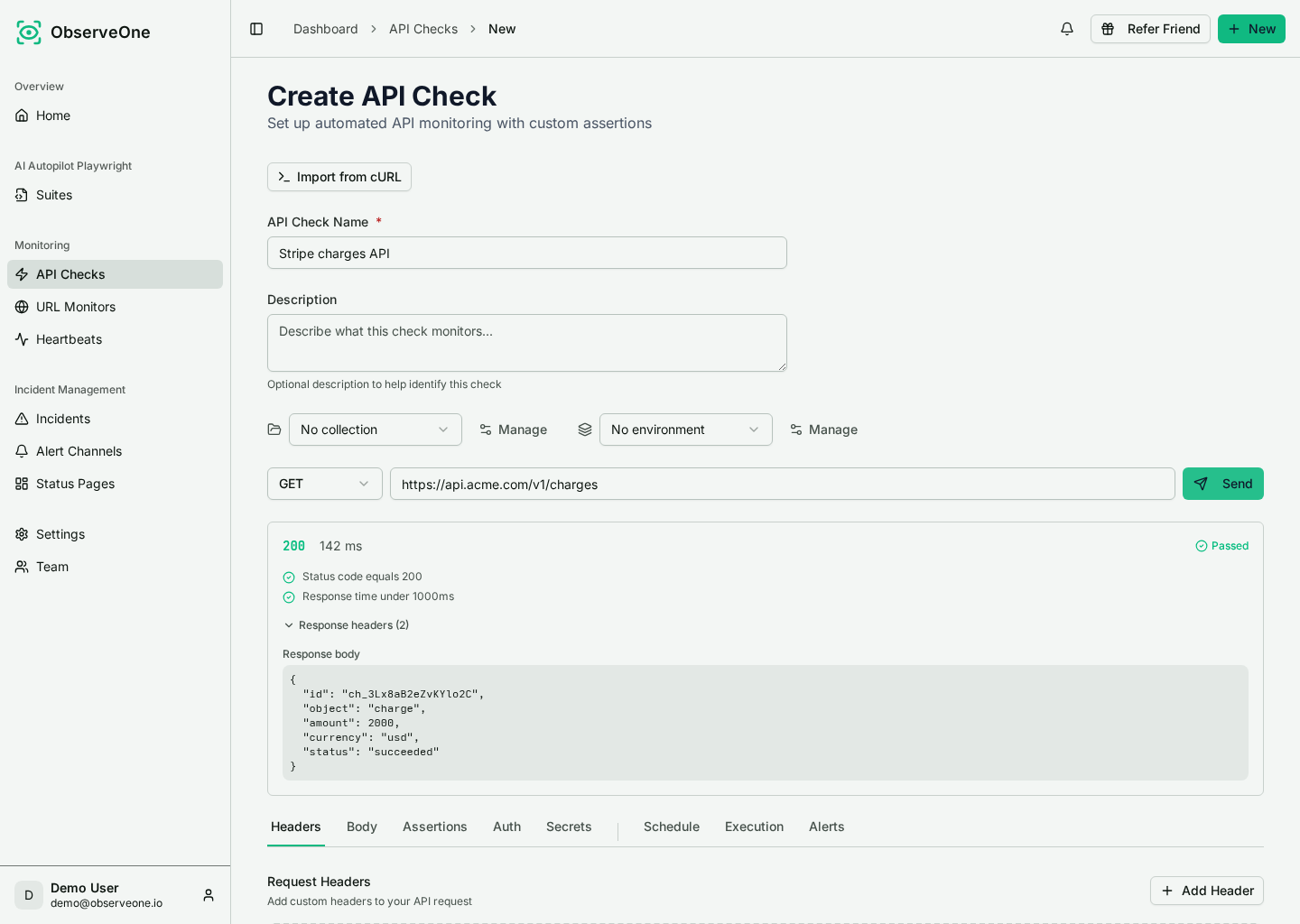Click the Suites sidebar icon
The height and width of the screenshot is (924, 1300).
[x=22, y=195]
